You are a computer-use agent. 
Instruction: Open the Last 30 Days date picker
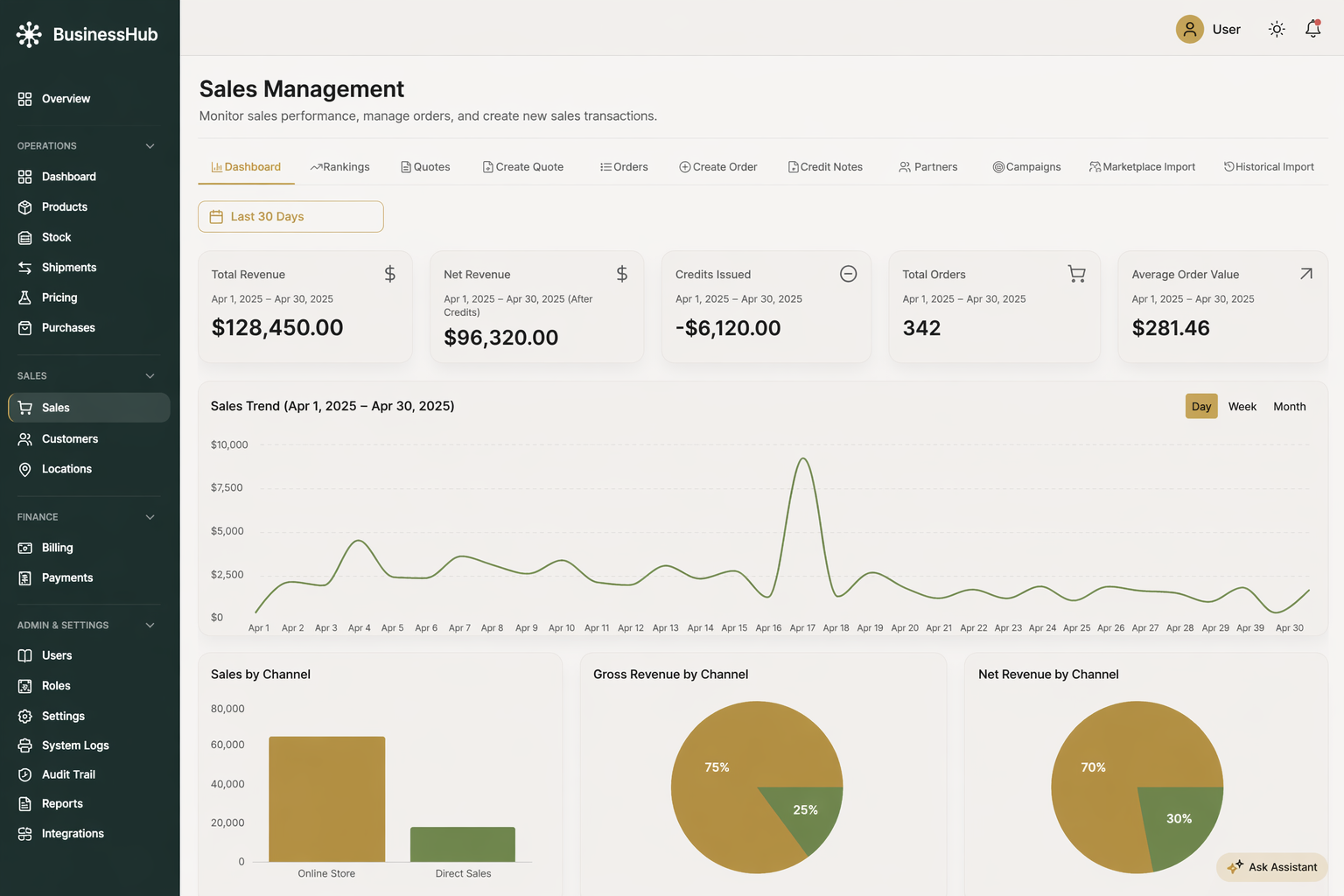290,217
